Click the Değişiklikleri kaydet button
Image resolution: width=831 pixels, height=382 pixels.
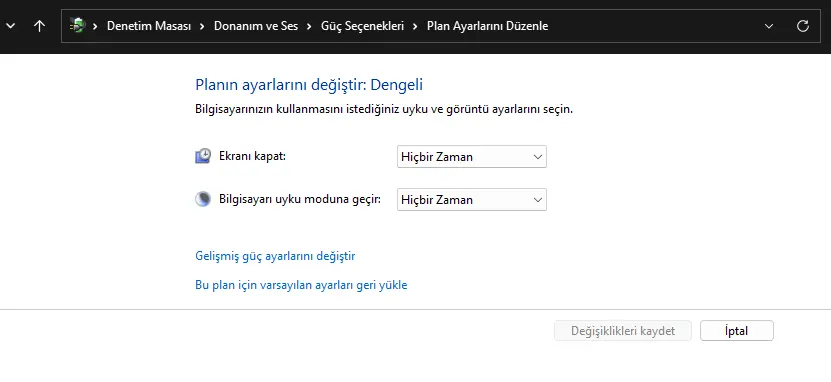(623, 331)
